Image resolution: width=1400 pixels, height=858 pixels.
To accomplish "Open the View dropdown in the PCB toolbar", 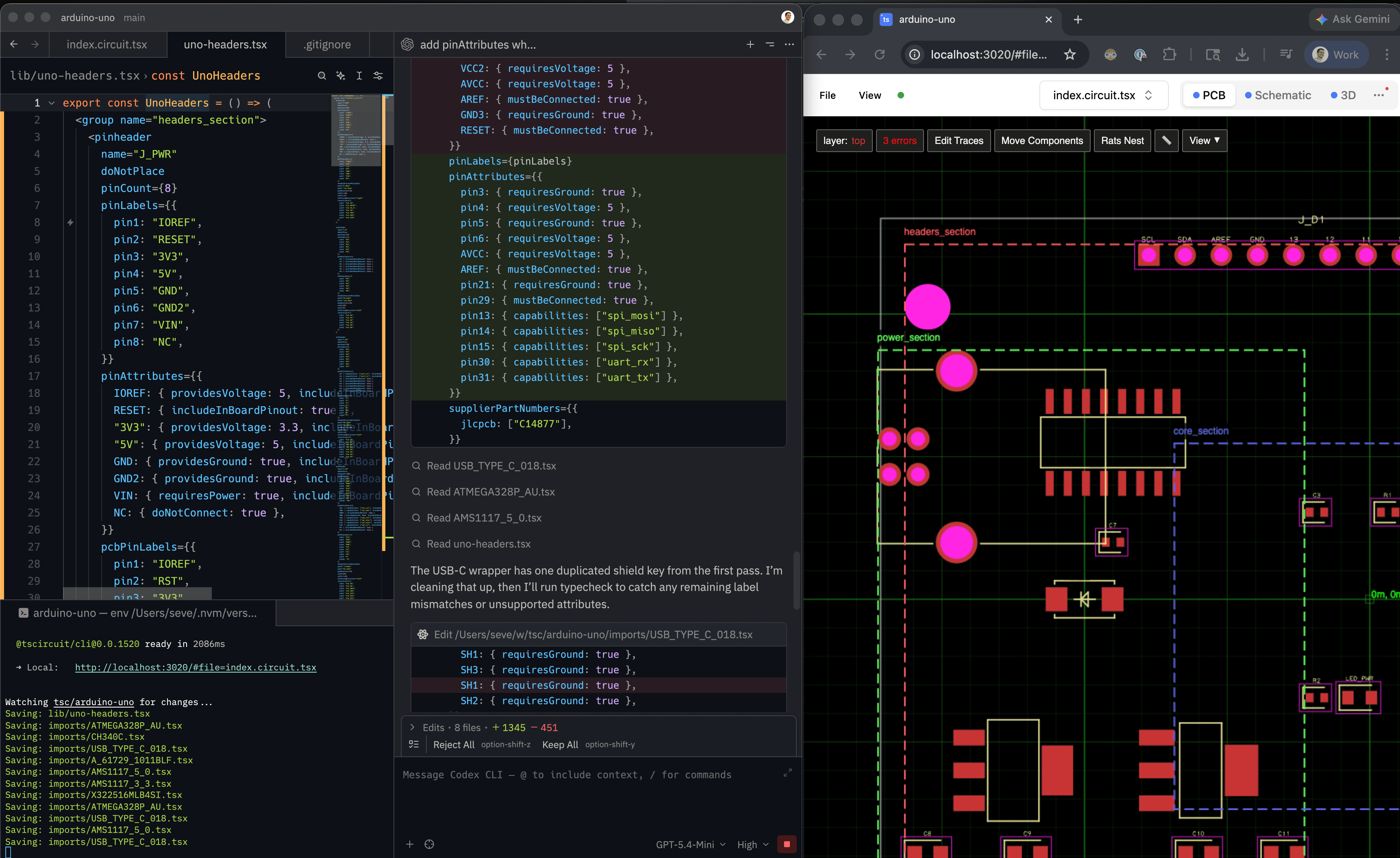I will 1204,140.
